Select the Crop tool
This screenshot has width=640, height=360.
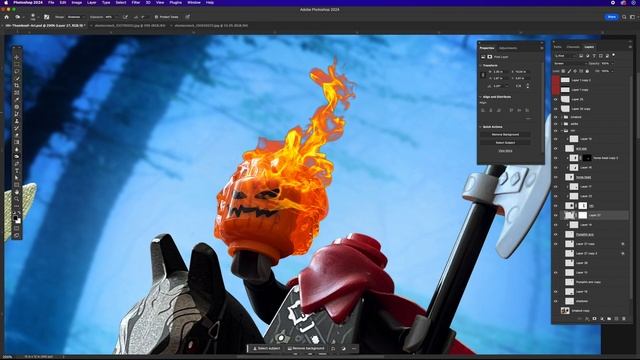click(16, 85)
